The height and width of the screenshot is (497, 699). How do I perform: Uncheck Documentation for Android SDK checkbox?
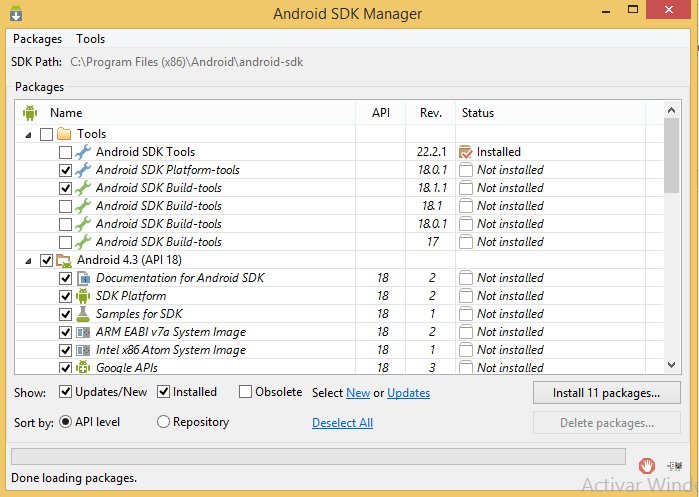point(66,279)
